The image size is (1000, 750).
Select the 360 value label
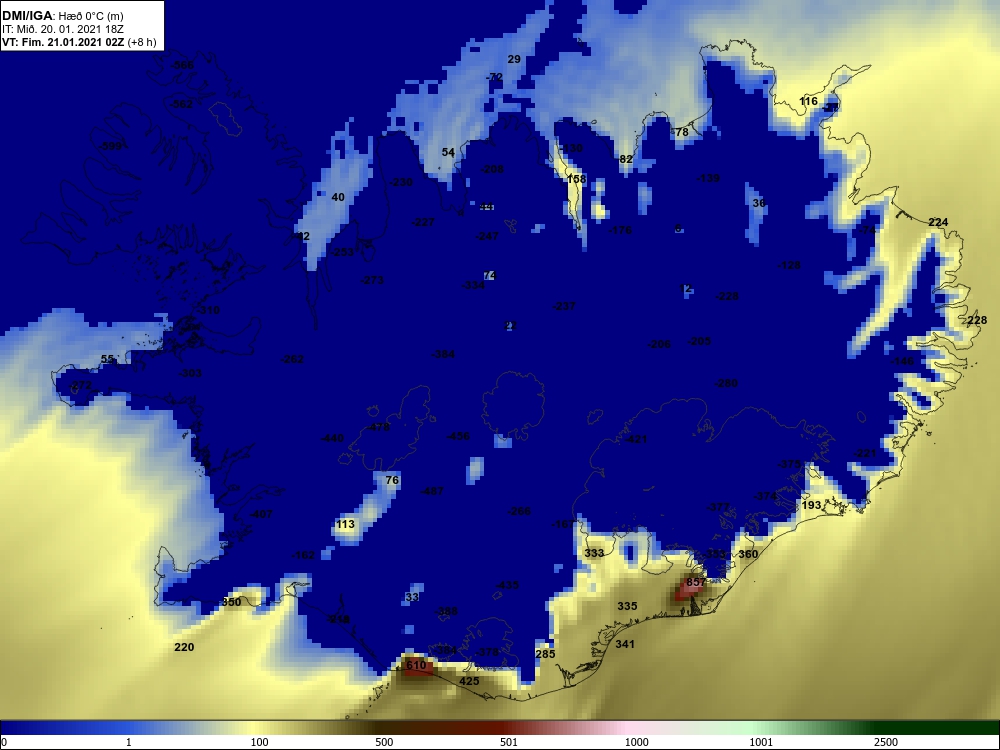(x=748, y=554)
